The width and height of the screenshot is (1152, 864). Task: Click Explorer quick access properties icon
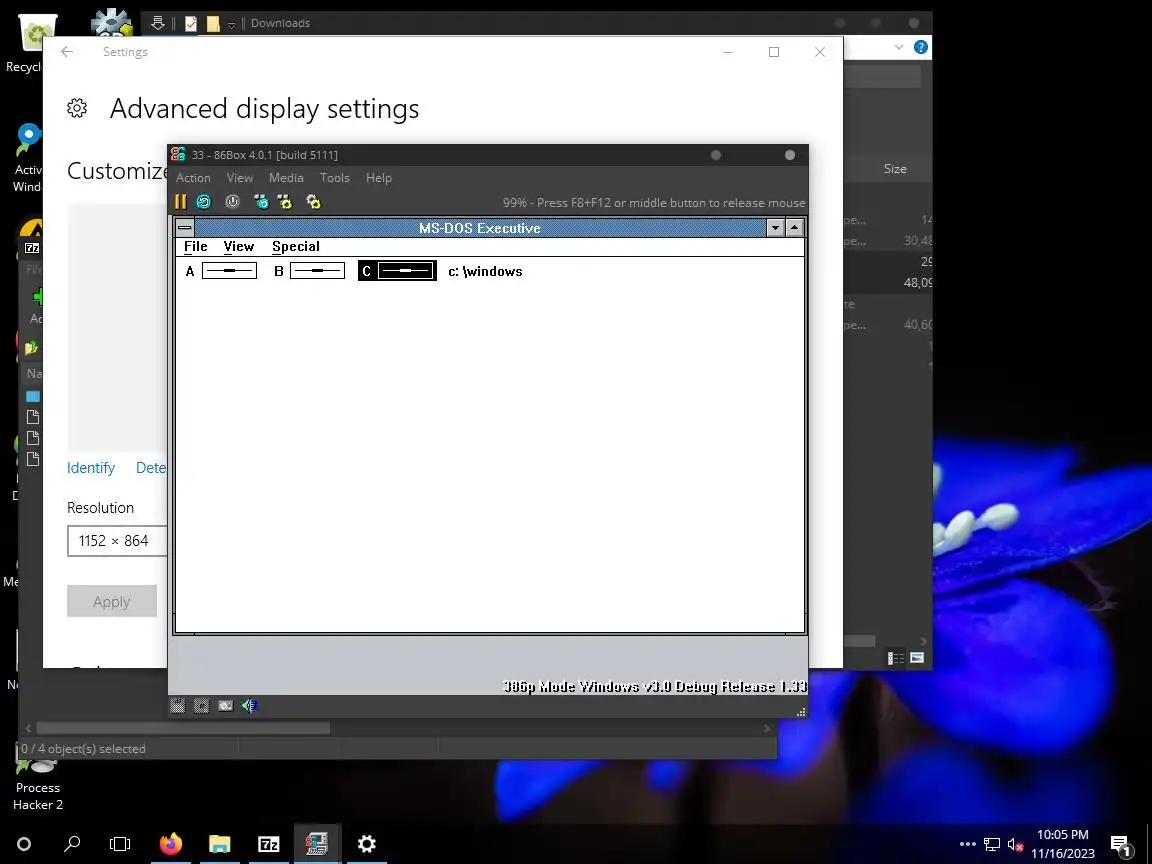[191, 24]
